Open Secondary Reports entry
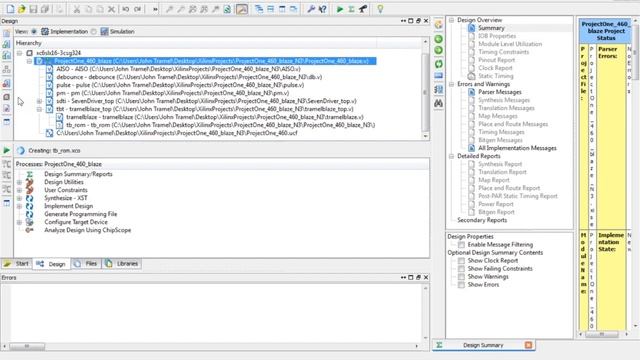The image size is (640, 360). click(x=482, y=220)
